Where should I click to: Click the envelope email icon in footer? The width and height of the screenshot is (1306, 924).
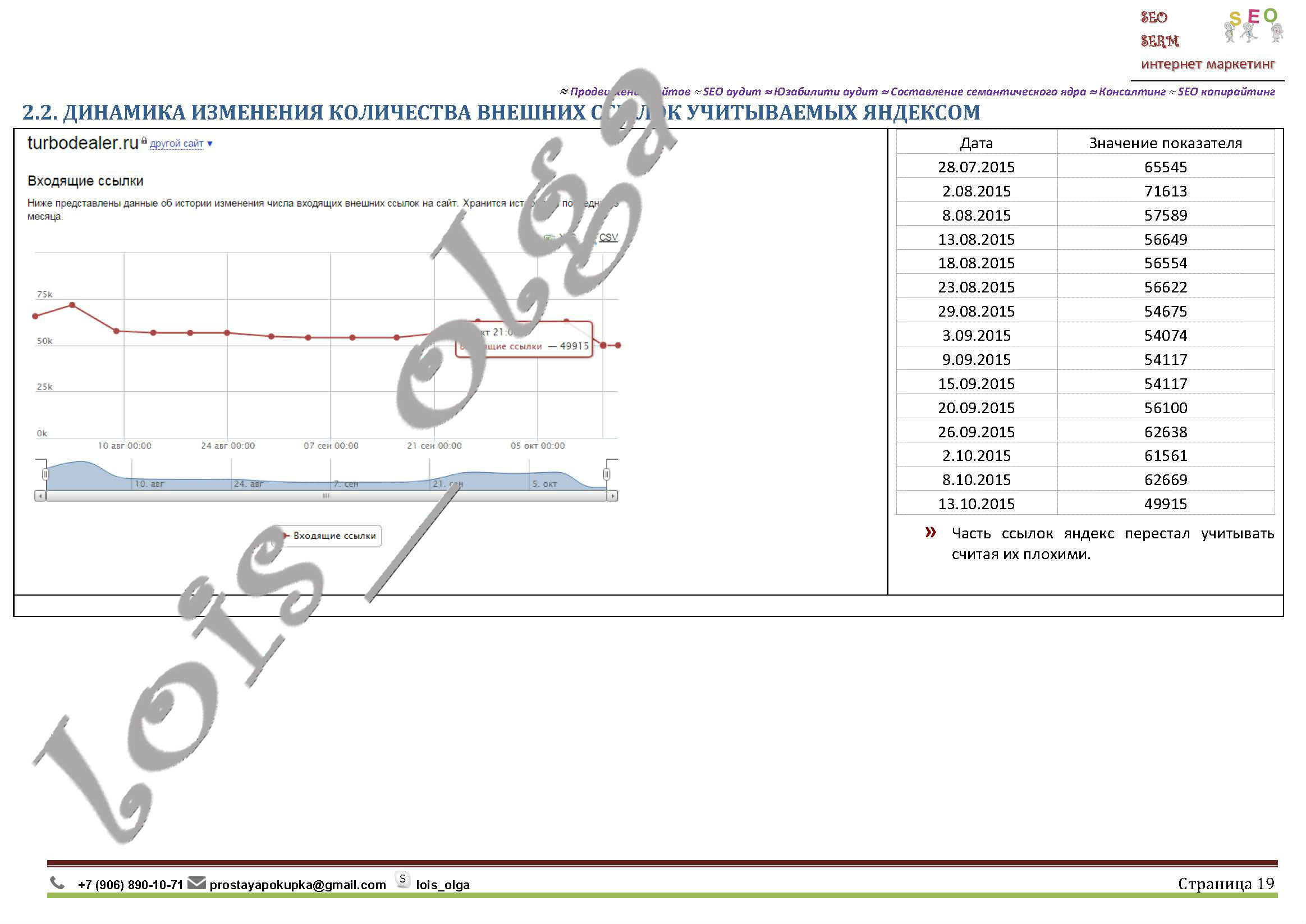[x=196, y=883]
